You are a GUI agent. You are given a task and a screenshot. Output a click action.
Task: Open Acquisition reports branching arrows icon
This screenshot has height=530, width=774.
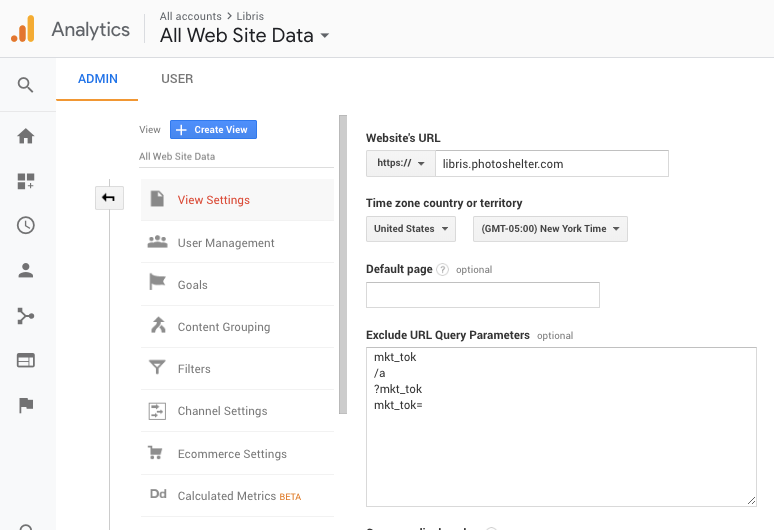coord(26,316)
